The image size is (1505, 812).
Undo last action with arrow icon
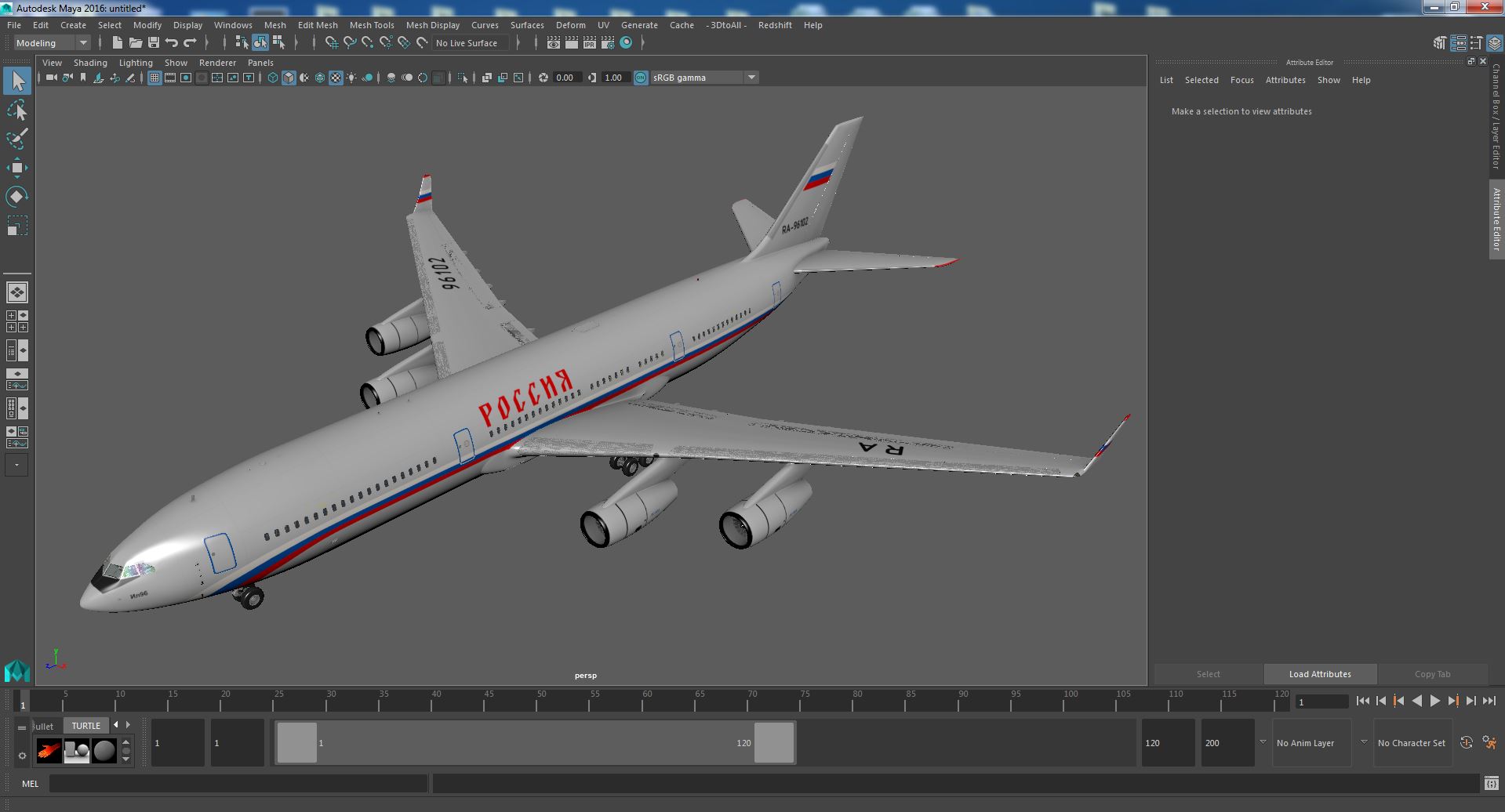pos(172,42)
